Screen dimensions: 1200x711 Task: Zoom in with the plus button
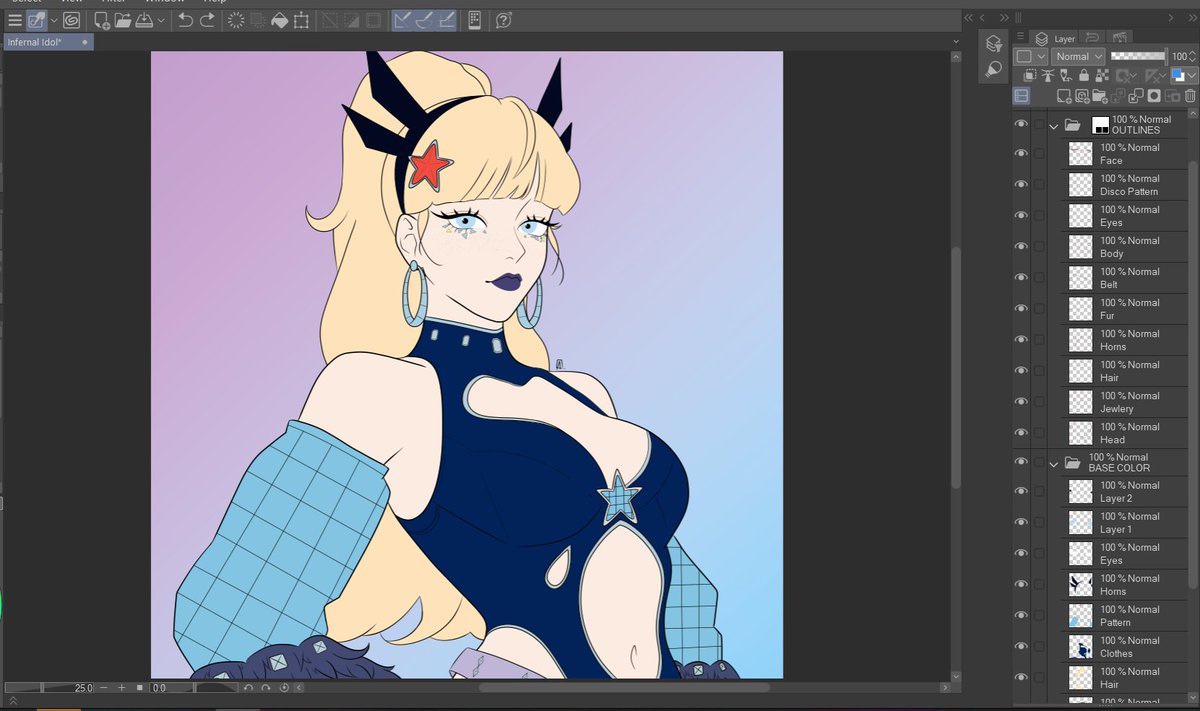pyautogui.click(x=122, y=688)
